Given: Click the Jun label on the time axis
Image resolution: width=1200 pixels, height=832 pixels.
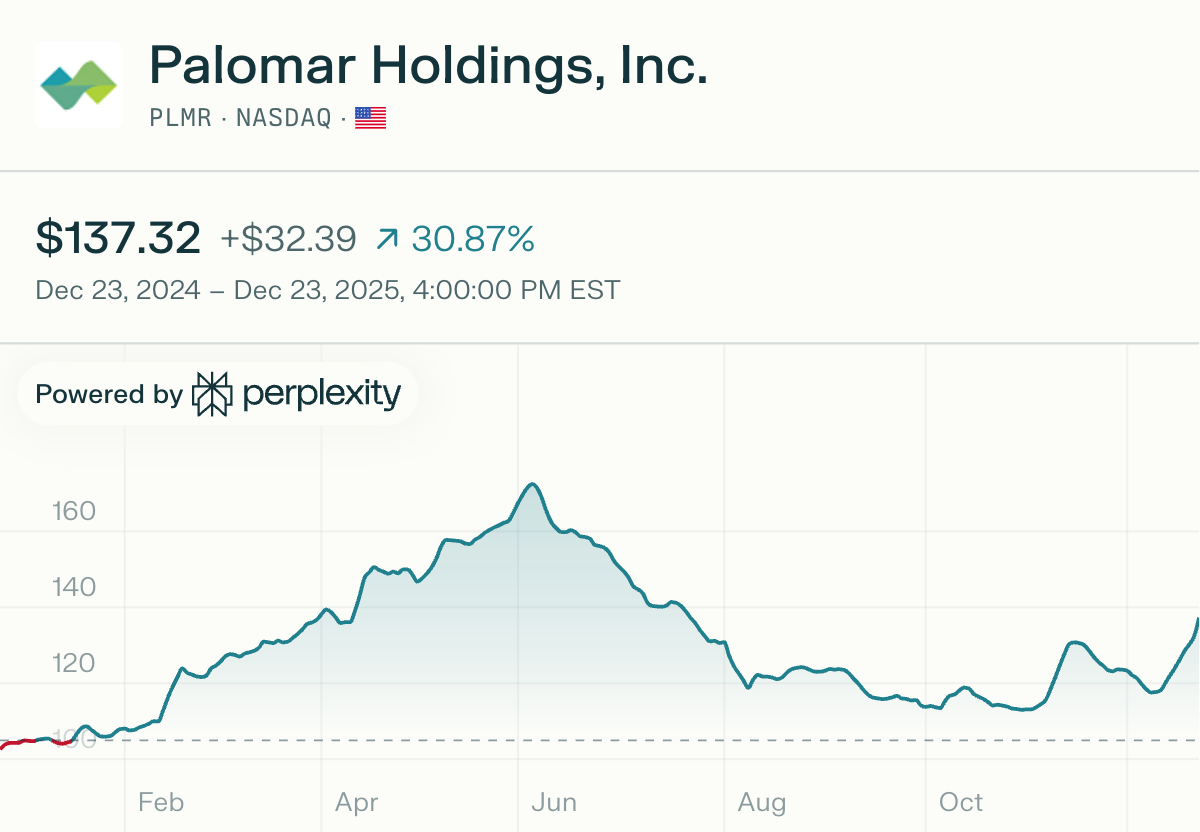Looking at the screenshot, I should [x=553, y=802].
